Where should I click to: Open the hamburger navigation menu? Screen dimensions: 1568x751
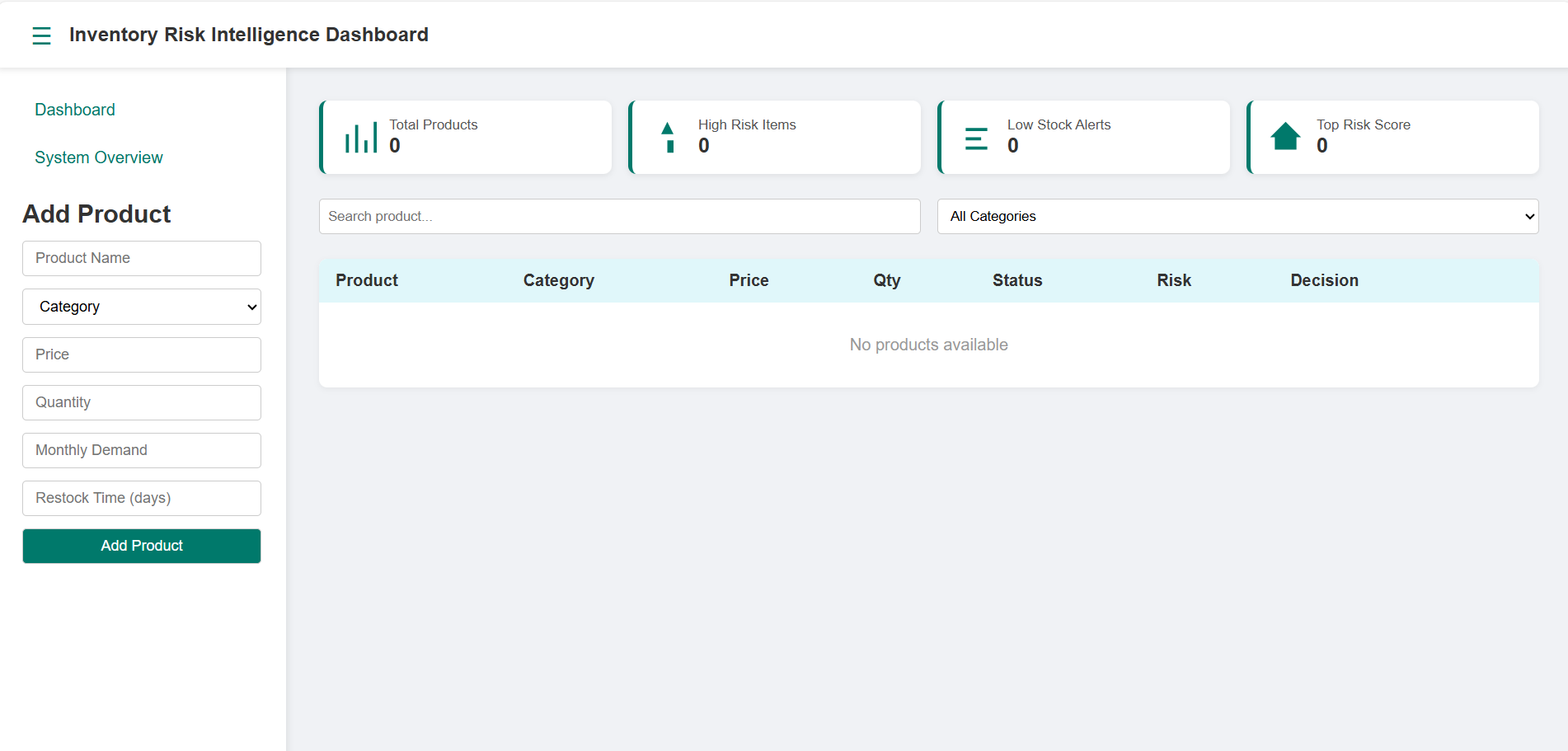(x=41, y=35)
